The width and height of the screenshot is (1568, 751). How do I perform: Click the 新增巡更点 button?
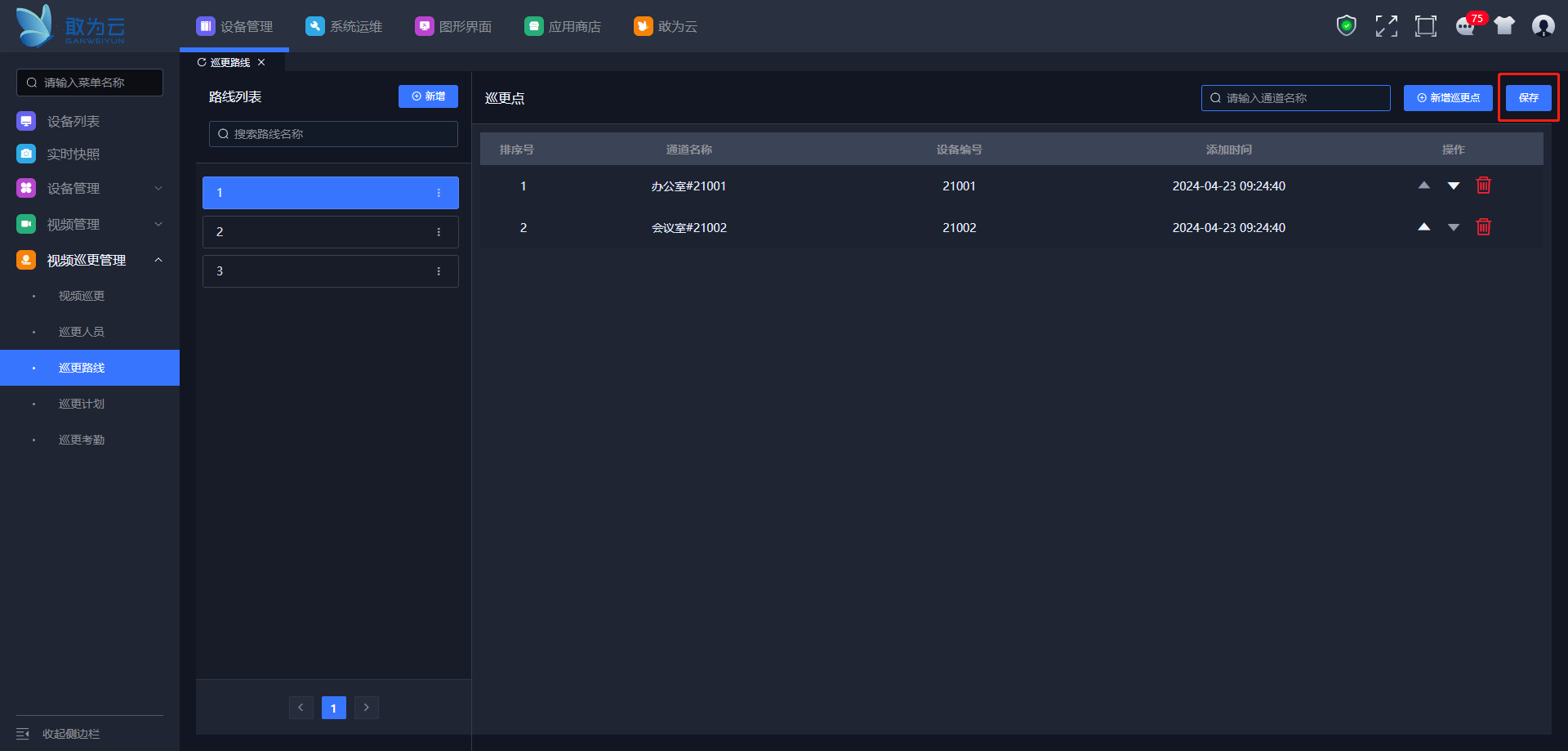tap(1448, 98)
